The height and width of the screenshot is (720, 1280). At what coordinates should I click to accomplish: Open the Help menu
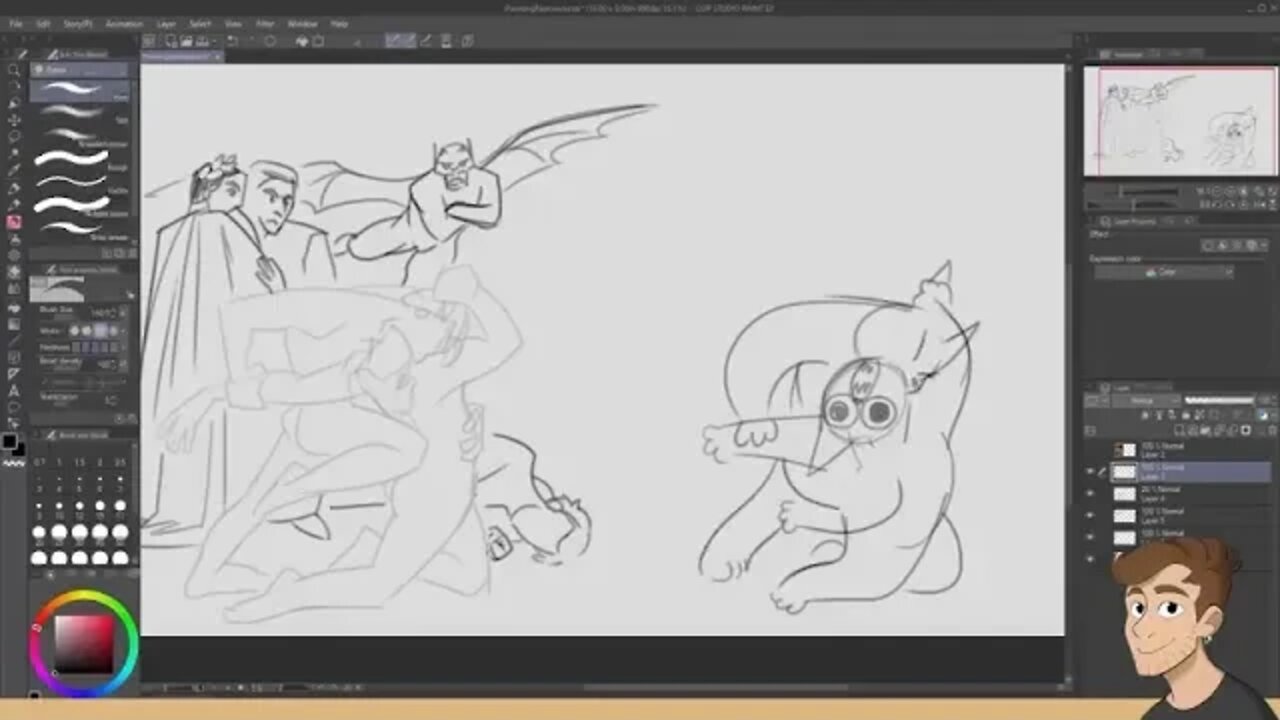pos(339,23)
